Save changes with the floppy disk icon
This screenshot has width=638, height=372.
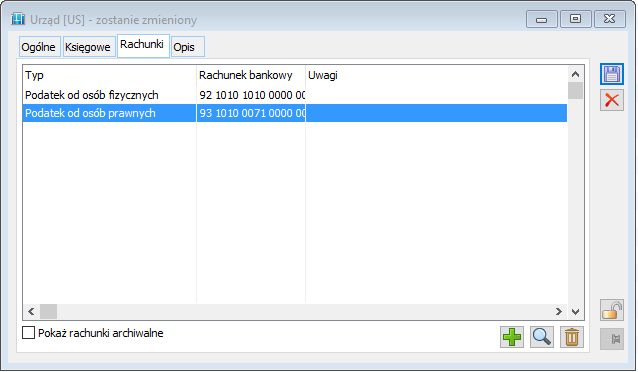coord(612,74)
